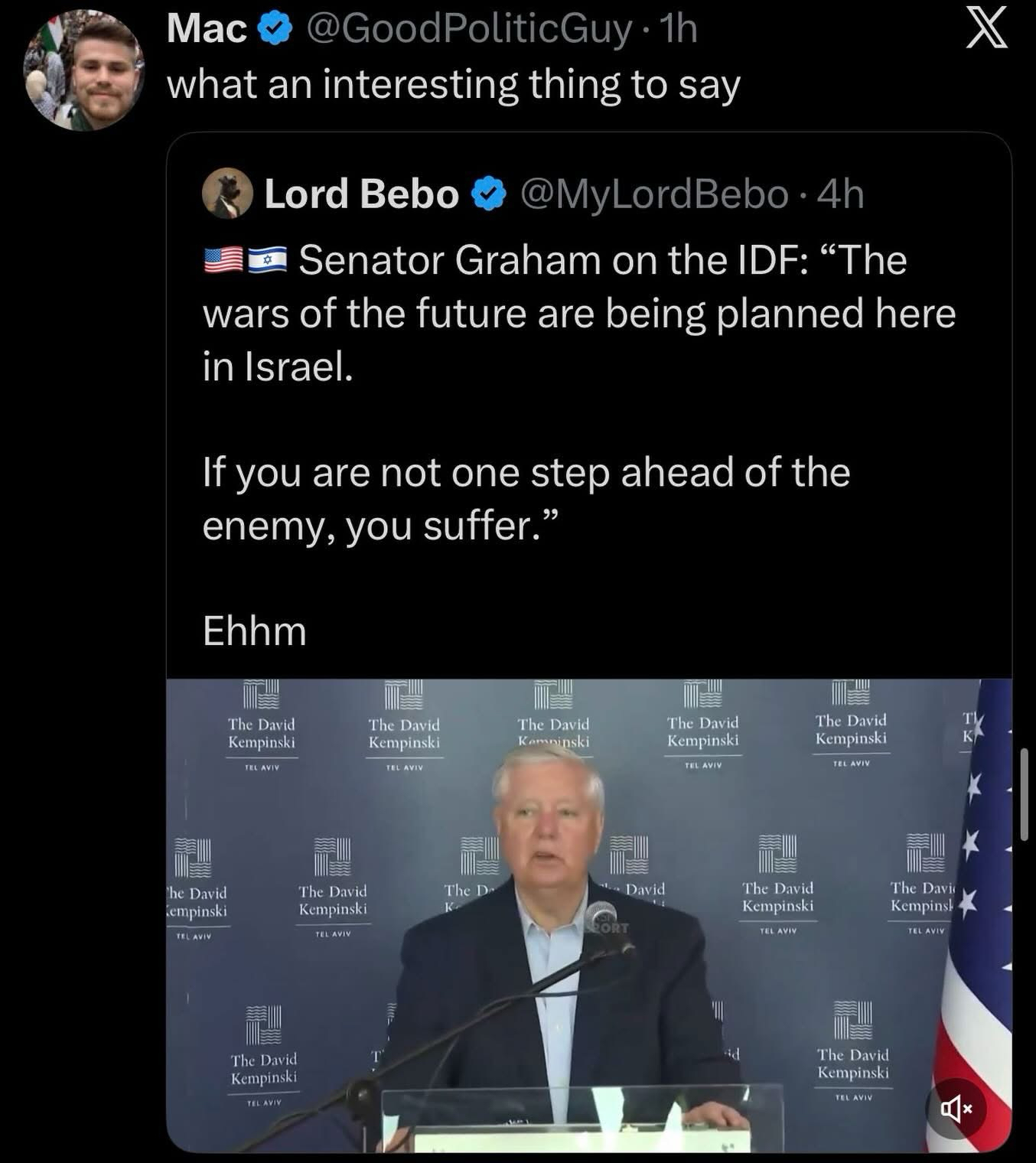The width and height of the screenshot is (1036, 1163).
Task: Click the "what an interesting thing to say" text
Action: click(453, 84)
